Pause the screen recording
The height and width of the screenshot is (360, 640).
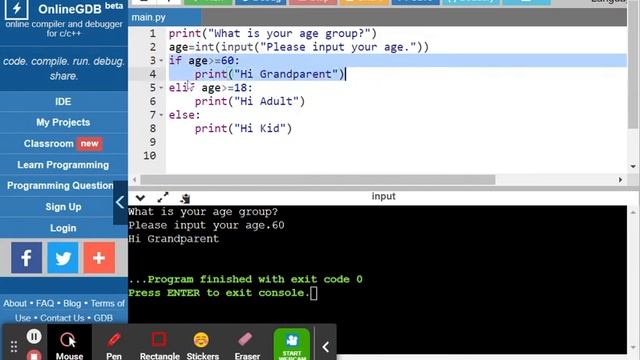click(x=34, y=336)
